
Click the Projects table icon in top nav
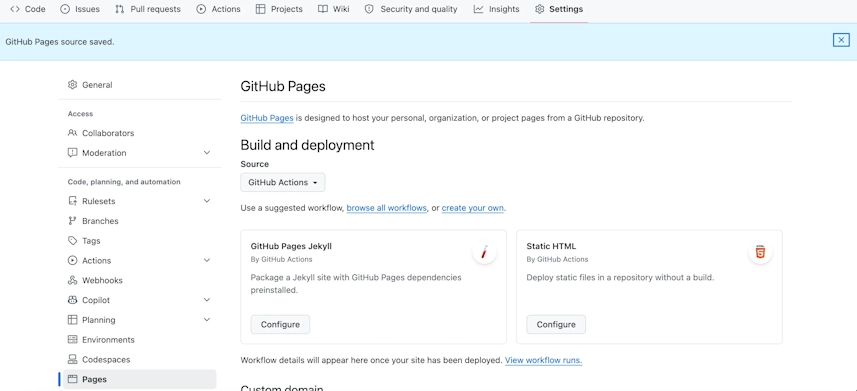tap(261, 9)
